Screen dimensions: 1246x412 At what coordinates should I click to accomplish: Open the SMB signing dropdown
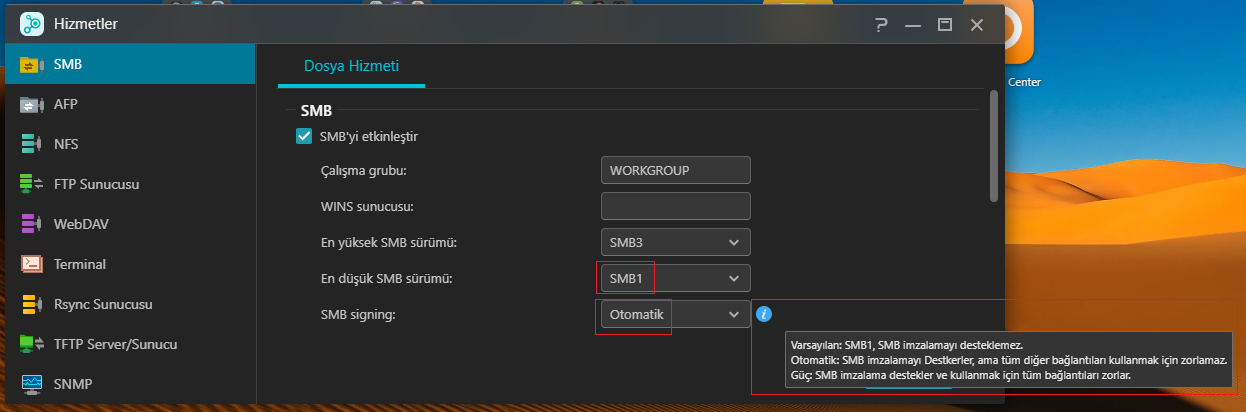tap(675, 314)
